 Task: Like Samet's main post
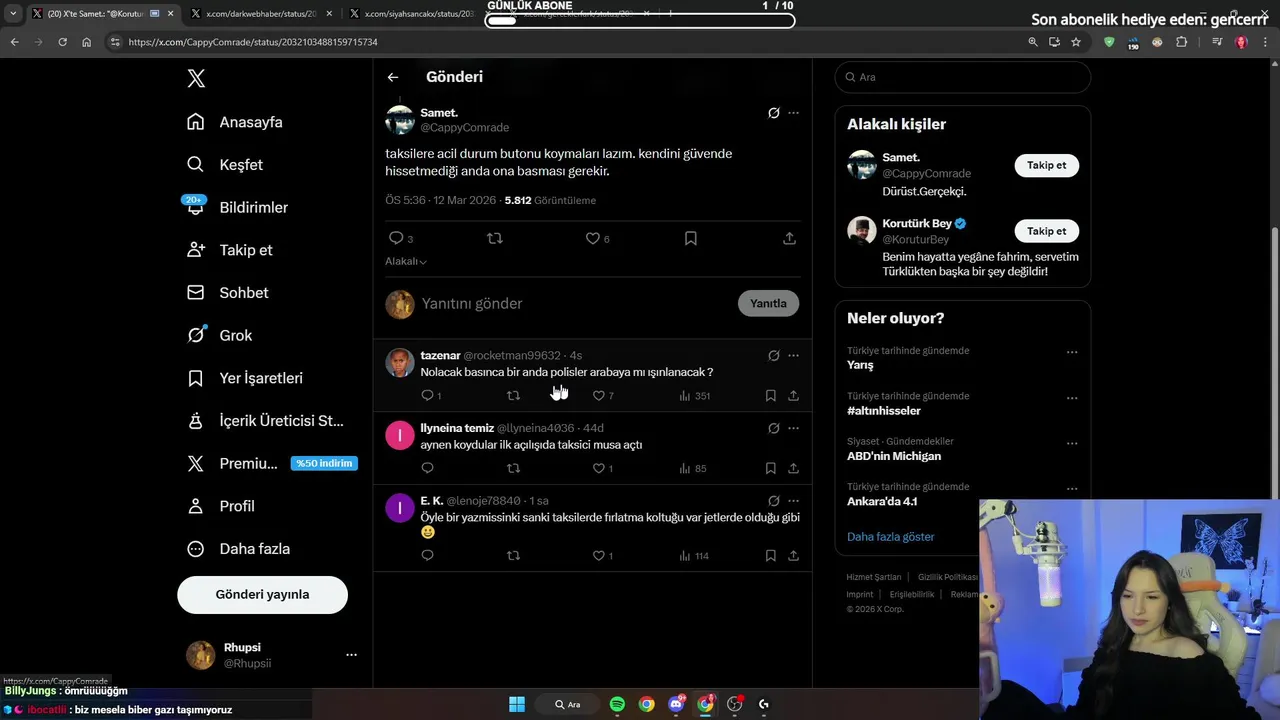tap(592, 238)
